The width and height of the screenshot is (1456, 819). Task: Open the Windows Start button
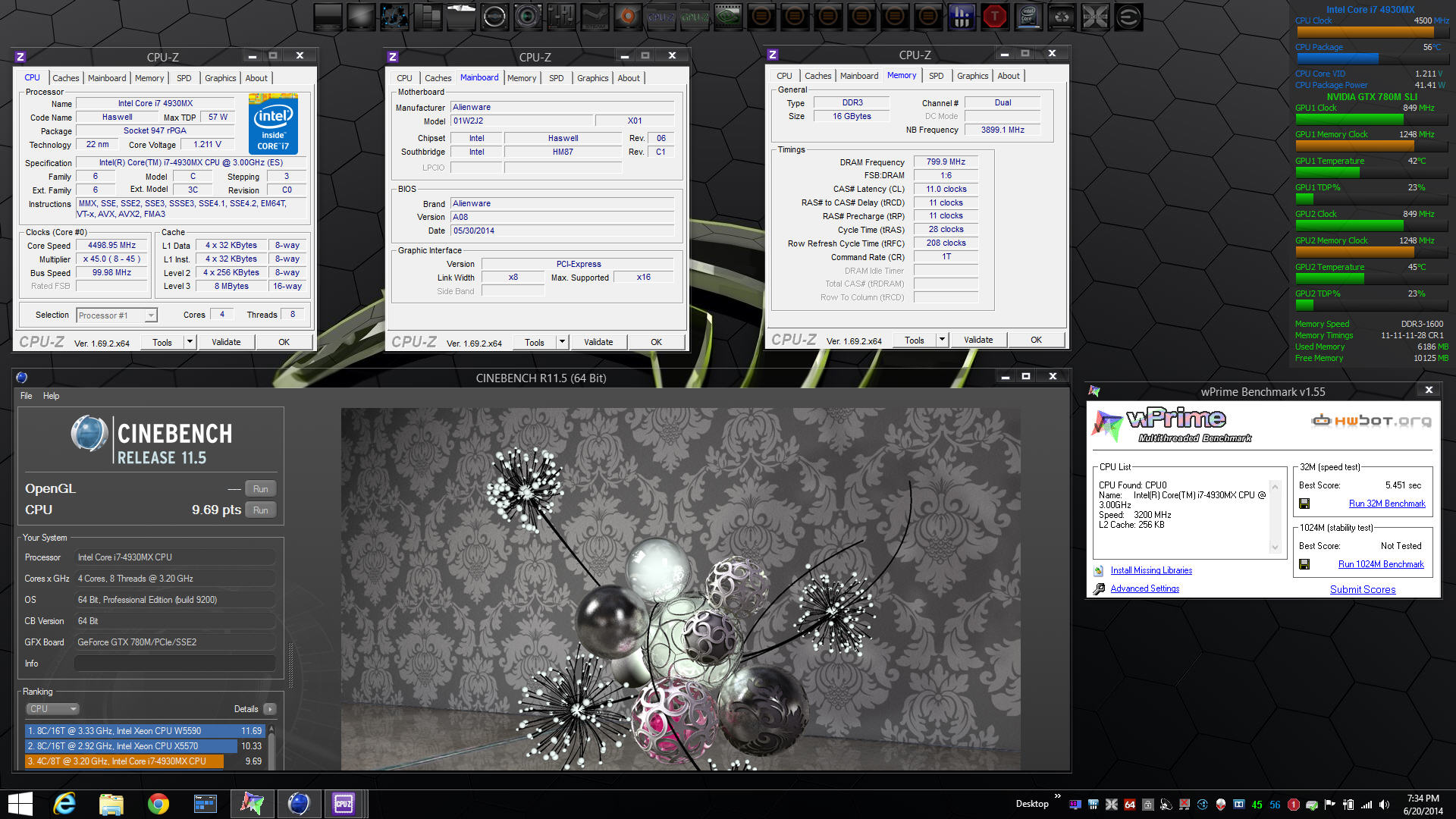[20, 804]
